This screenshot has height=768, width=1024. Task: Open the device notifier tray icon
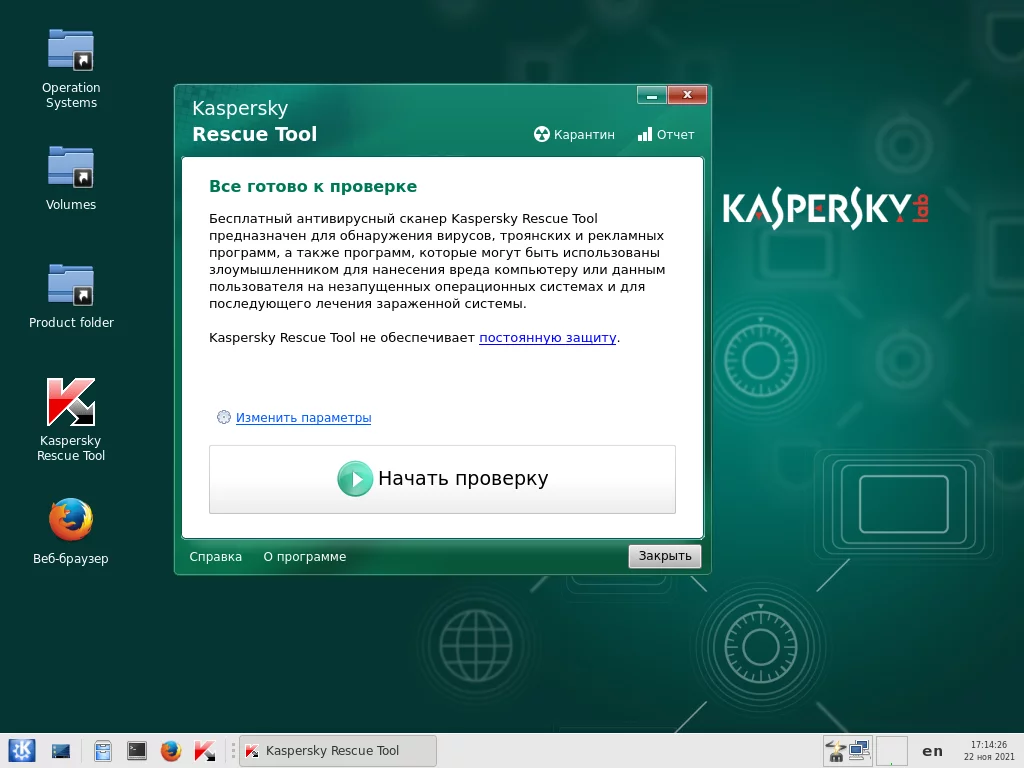point(835,751)
